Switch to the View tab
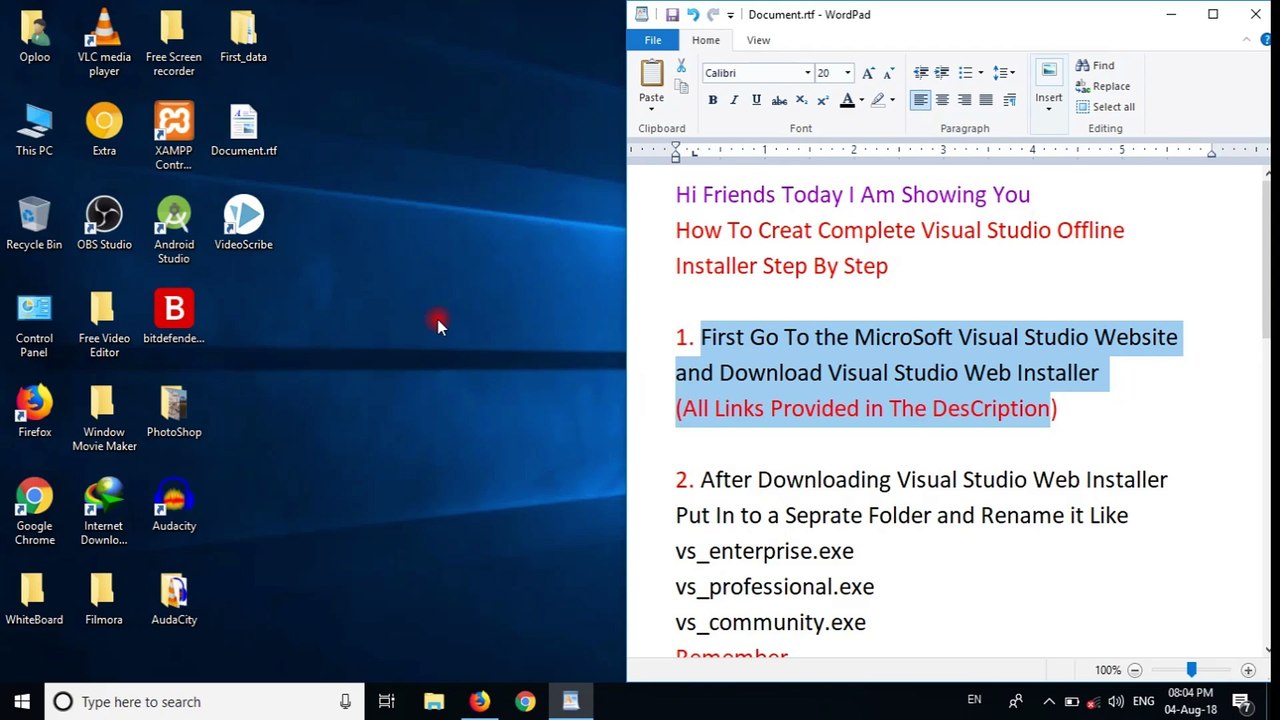Screen dimensions: 1280x720 pos(758,40)
